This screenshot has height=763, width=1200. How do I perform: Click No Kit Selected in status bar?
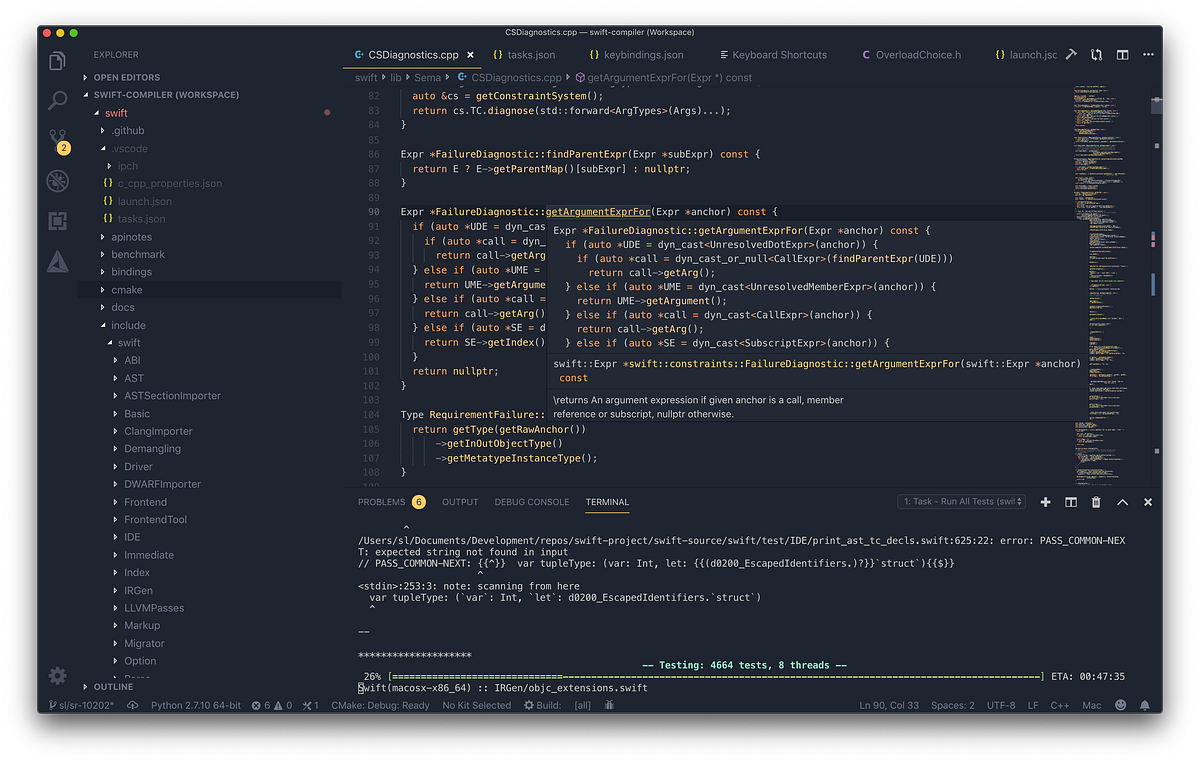477,705
